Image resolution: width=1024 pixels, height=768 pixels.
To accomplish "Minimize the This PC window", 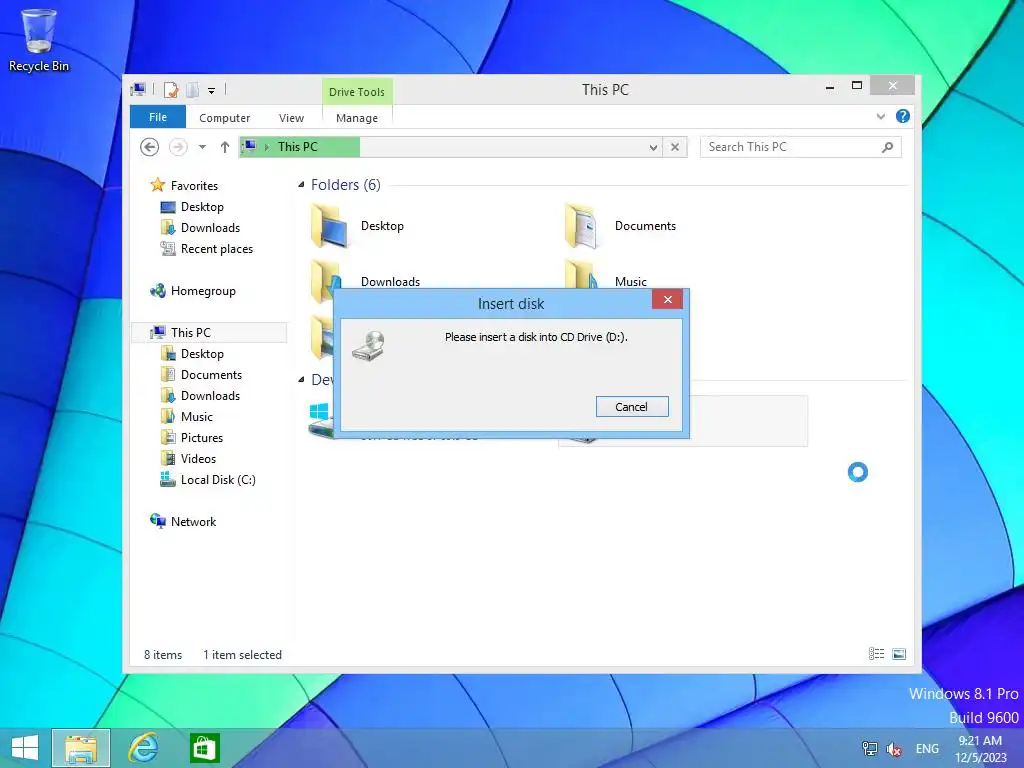I will [830, 86].
